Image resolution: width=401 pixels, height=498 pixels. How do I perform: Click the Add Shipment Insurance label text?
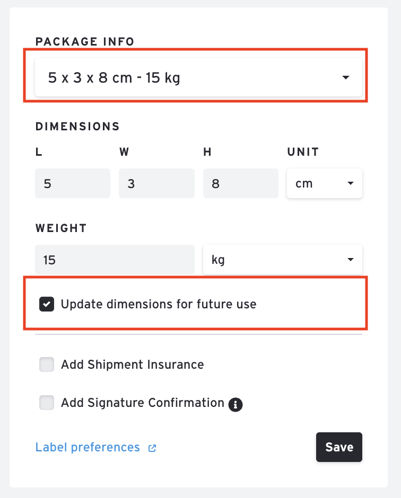[132, 365]
